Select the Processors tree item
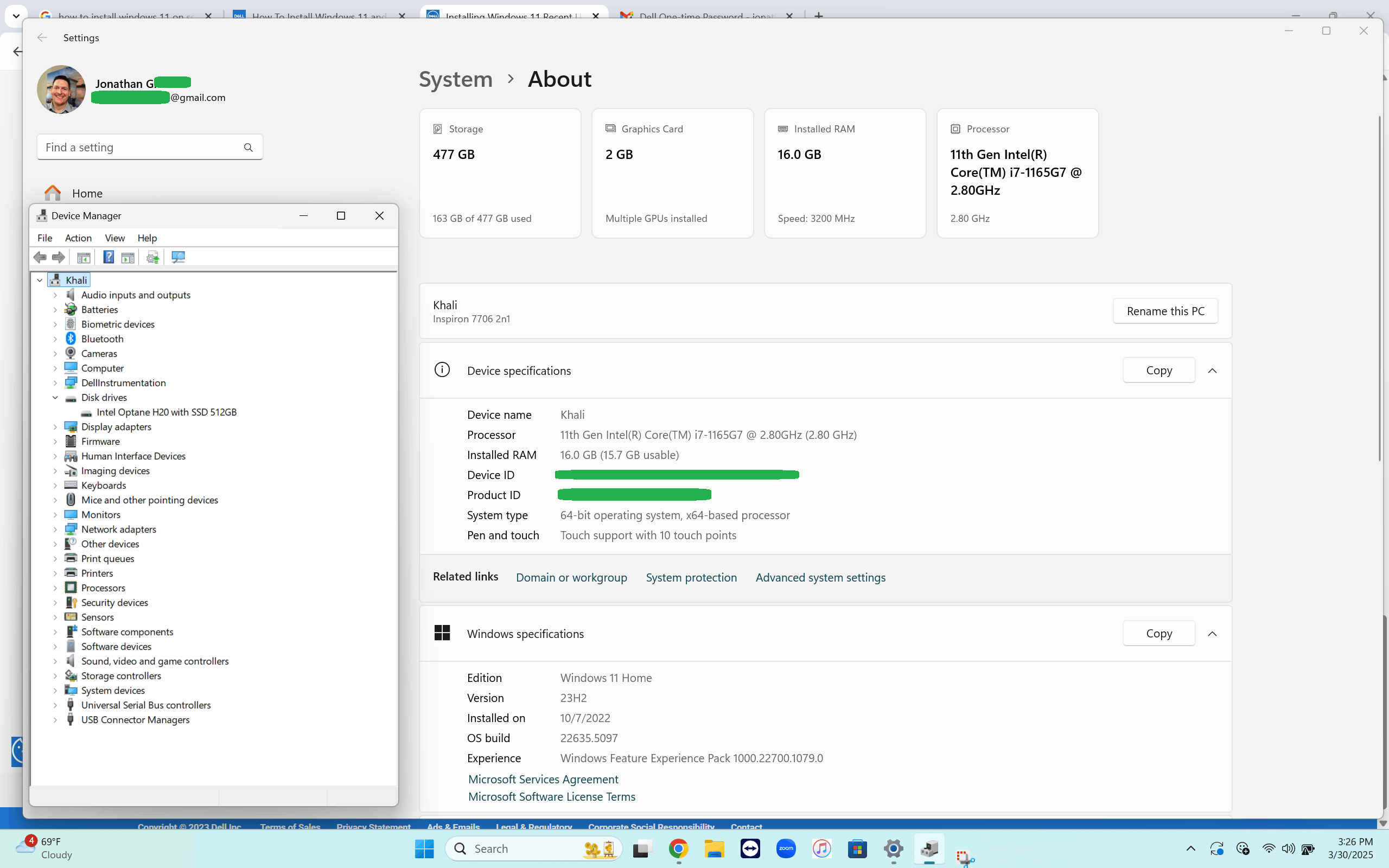The width and height of the screenshot is (1389, 868). (103, 588)
